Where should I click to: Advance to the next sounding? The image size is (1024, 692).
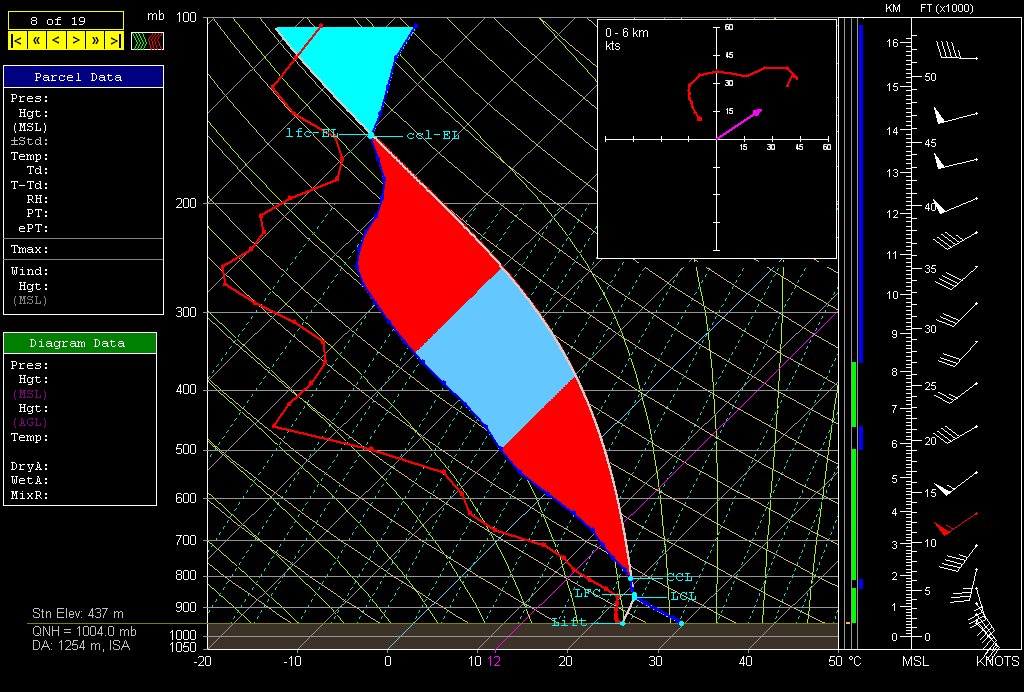point(75,41)
